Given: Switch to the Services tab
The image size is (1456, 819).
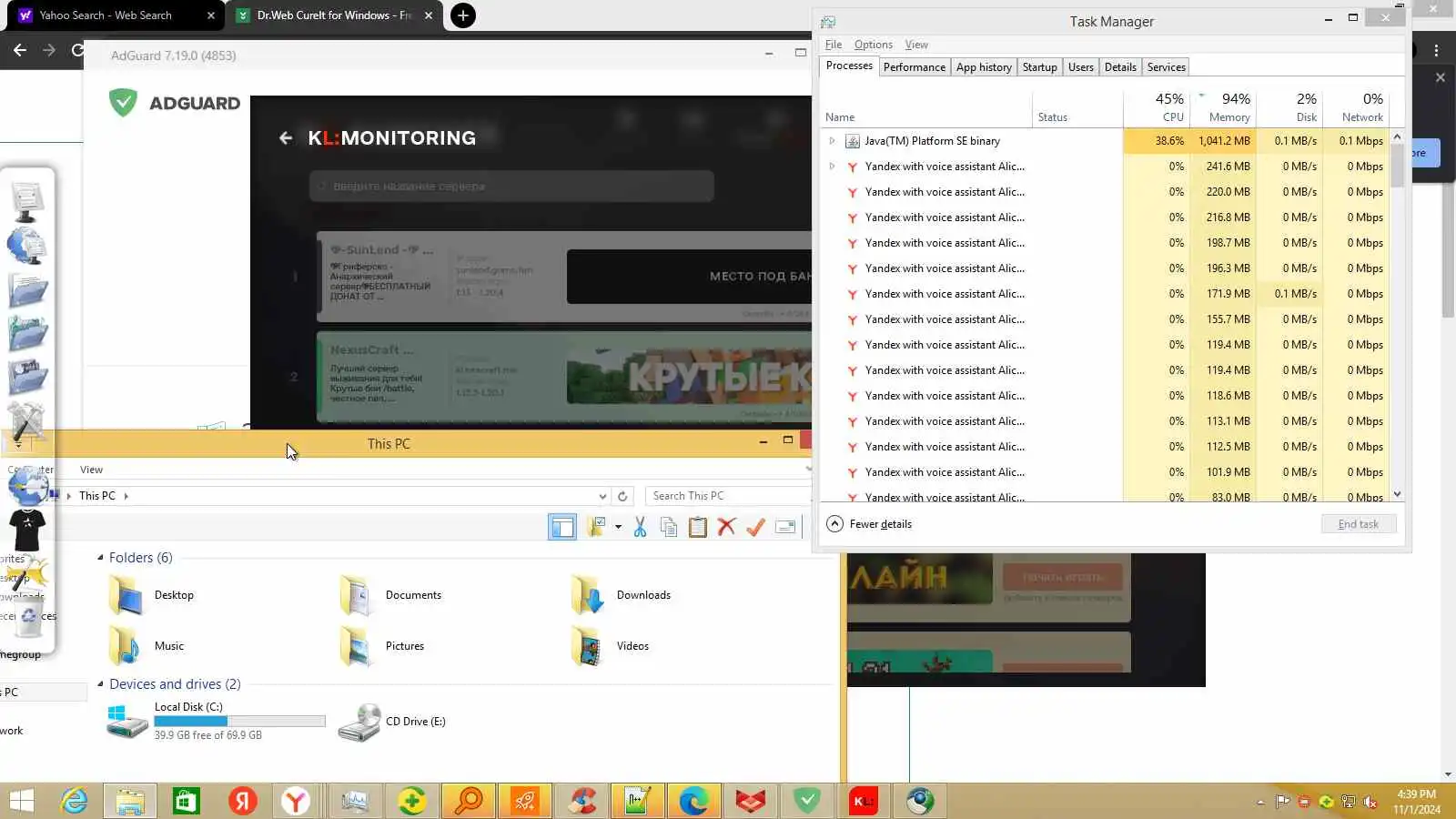Looking at the screenshot, I should (x=1166, y=67).
